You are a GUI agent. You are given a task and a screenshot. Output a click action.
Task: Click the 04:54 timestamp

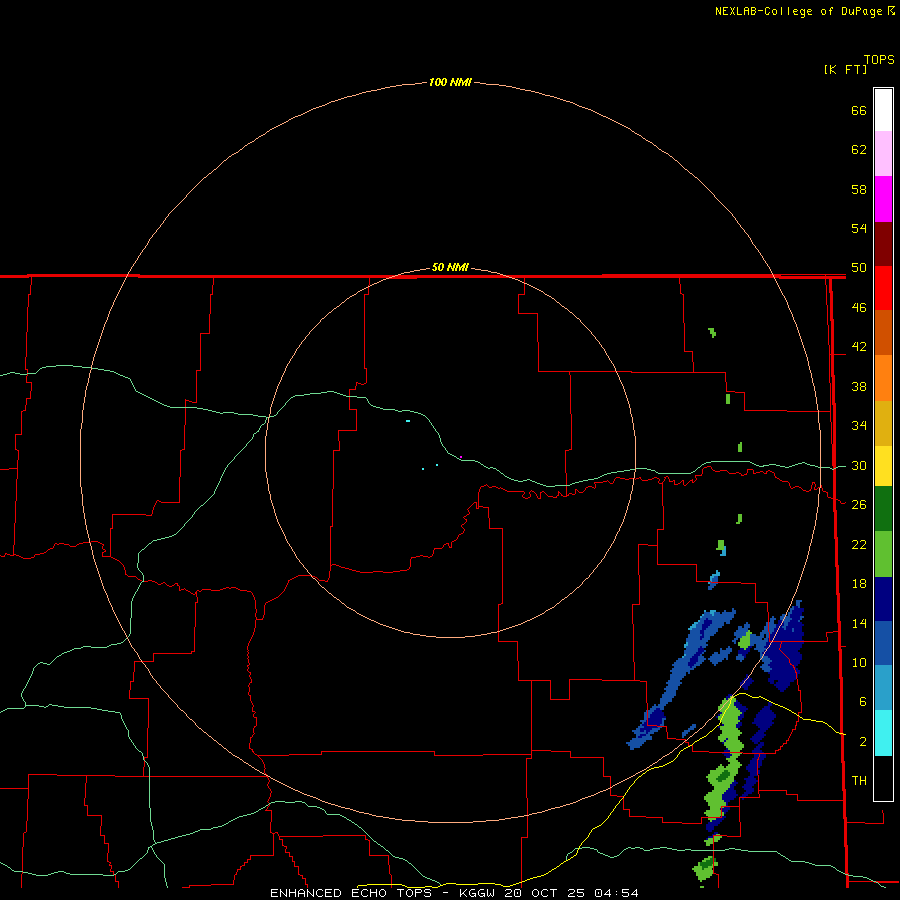tap(616, 893)
